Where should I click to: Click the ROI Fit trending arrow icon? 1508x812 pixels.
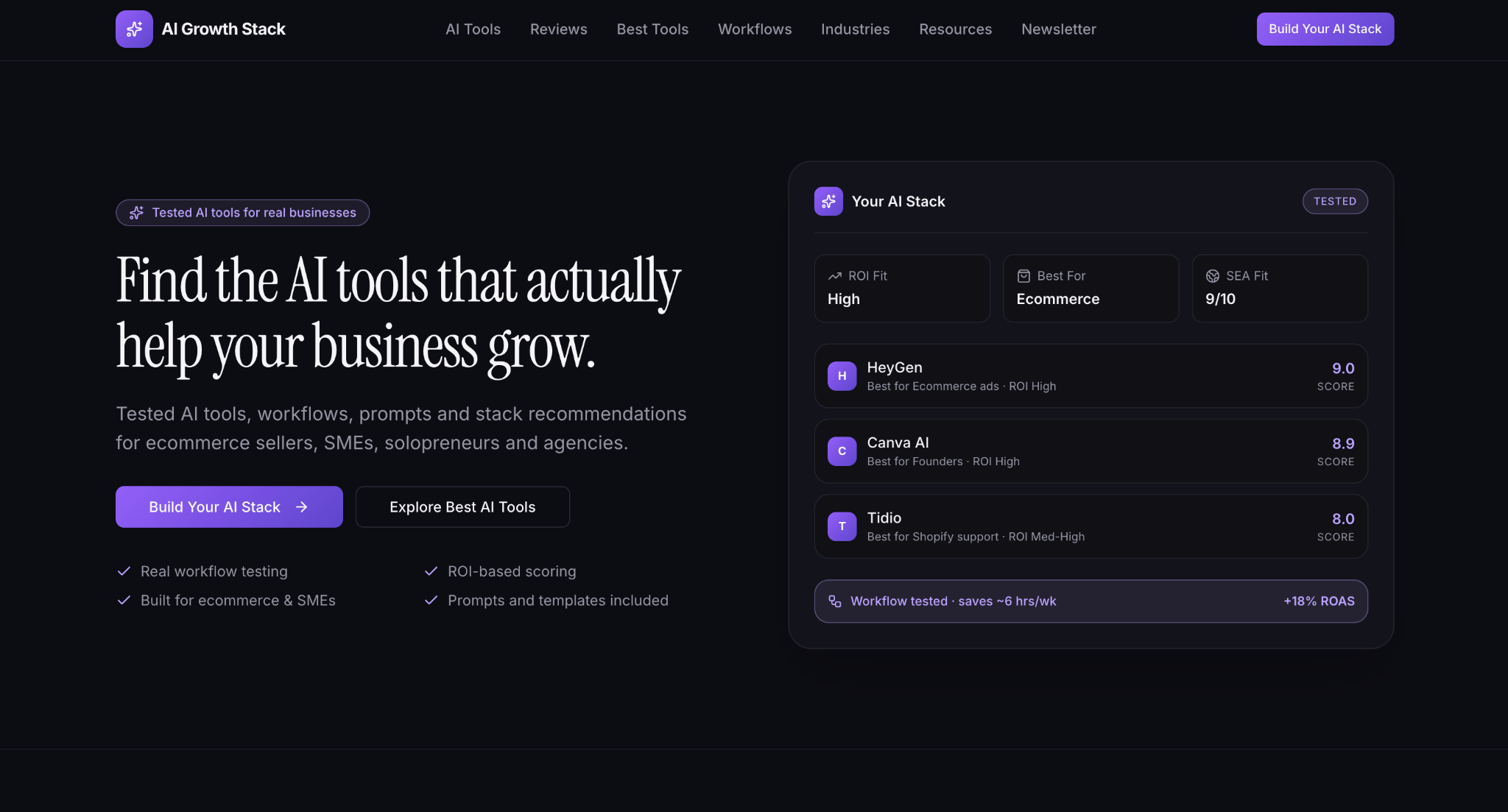click(834, 276)
